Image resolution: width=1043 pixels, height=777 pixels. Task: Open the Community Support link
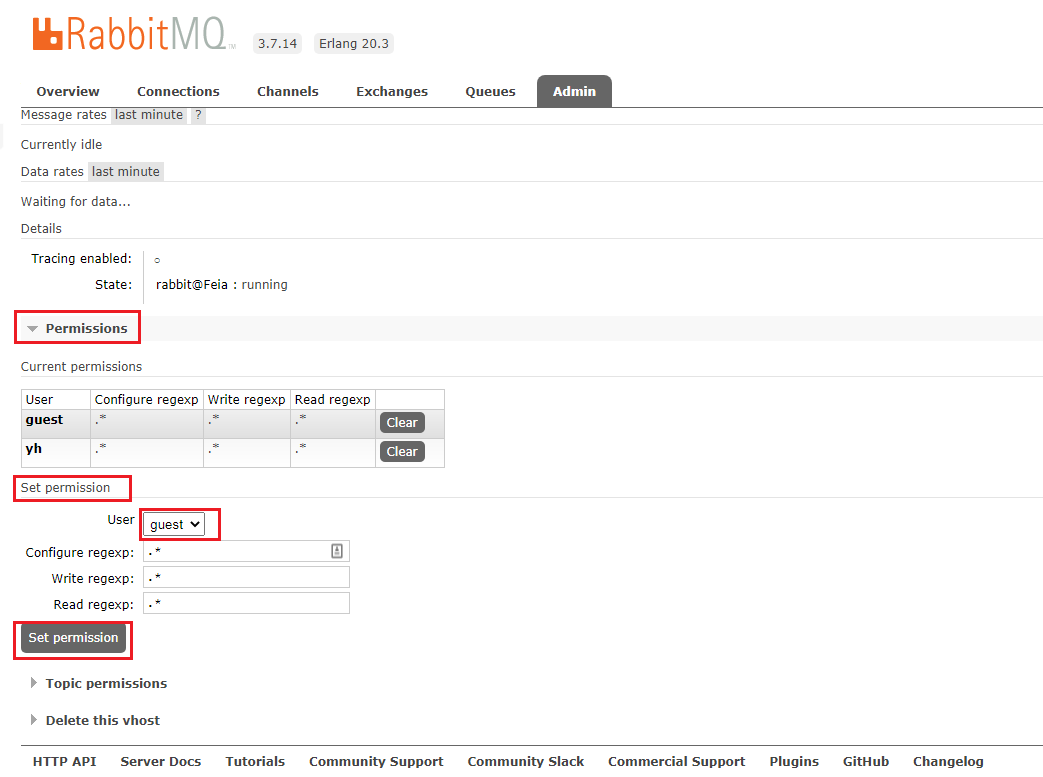(376, 761)
